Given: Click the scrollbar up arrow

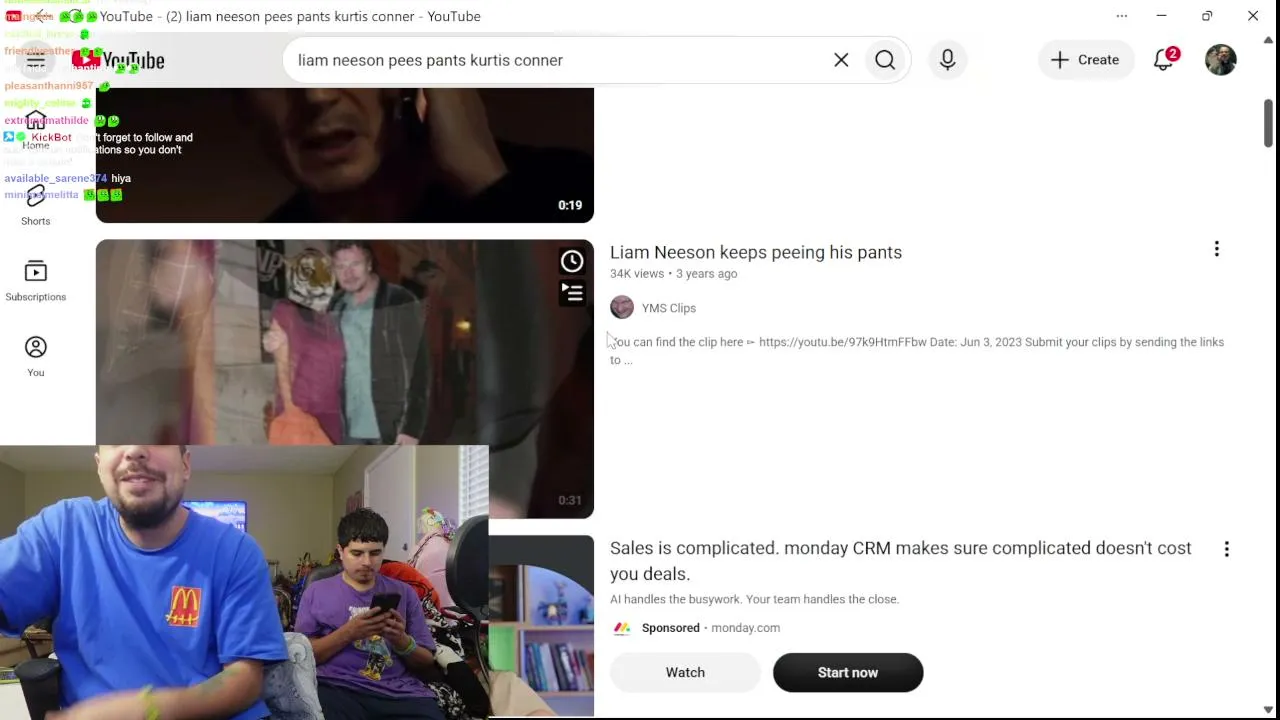Looking at the screenshot, I should (1269, 41).
